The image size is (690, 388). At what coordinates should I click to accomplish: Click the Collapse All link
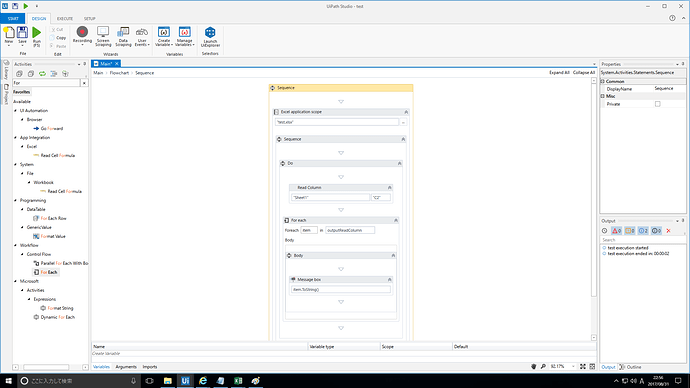coord(584,73)
